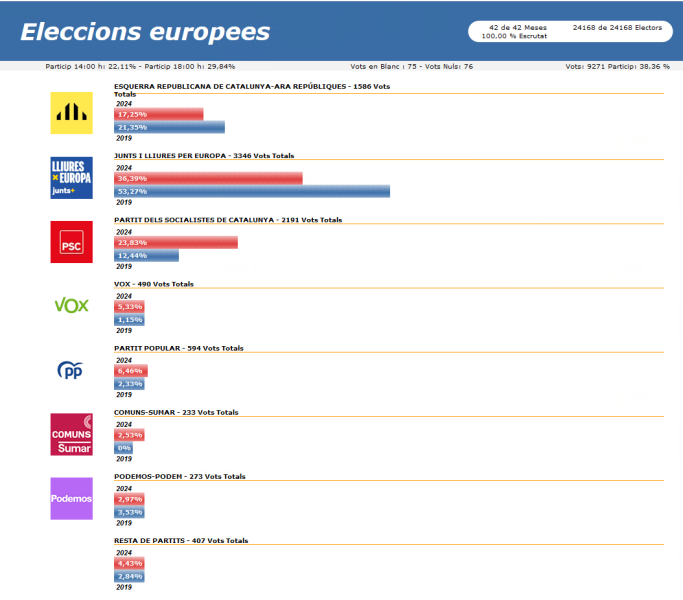Image resolution: width=683 pixels, height=600 pixels.
Task: Click the Comuns-Sumar 2019 bar showing 0%
Action: [x=123, y=448]
